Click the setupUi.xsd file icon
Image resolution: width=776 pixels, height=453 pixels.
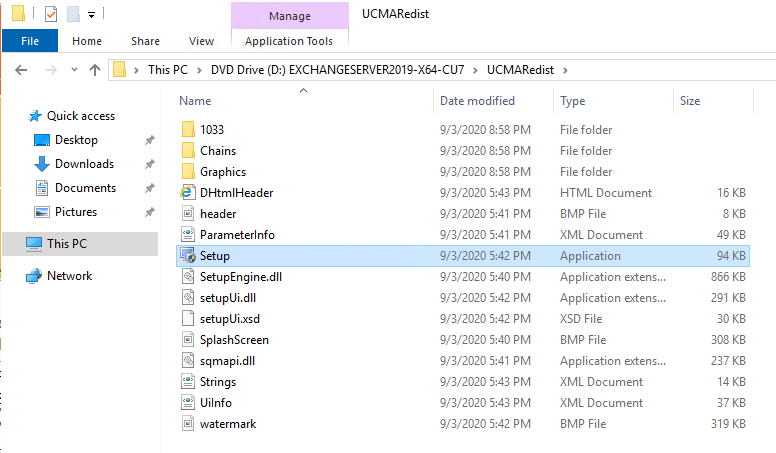[x=188, y=319]
